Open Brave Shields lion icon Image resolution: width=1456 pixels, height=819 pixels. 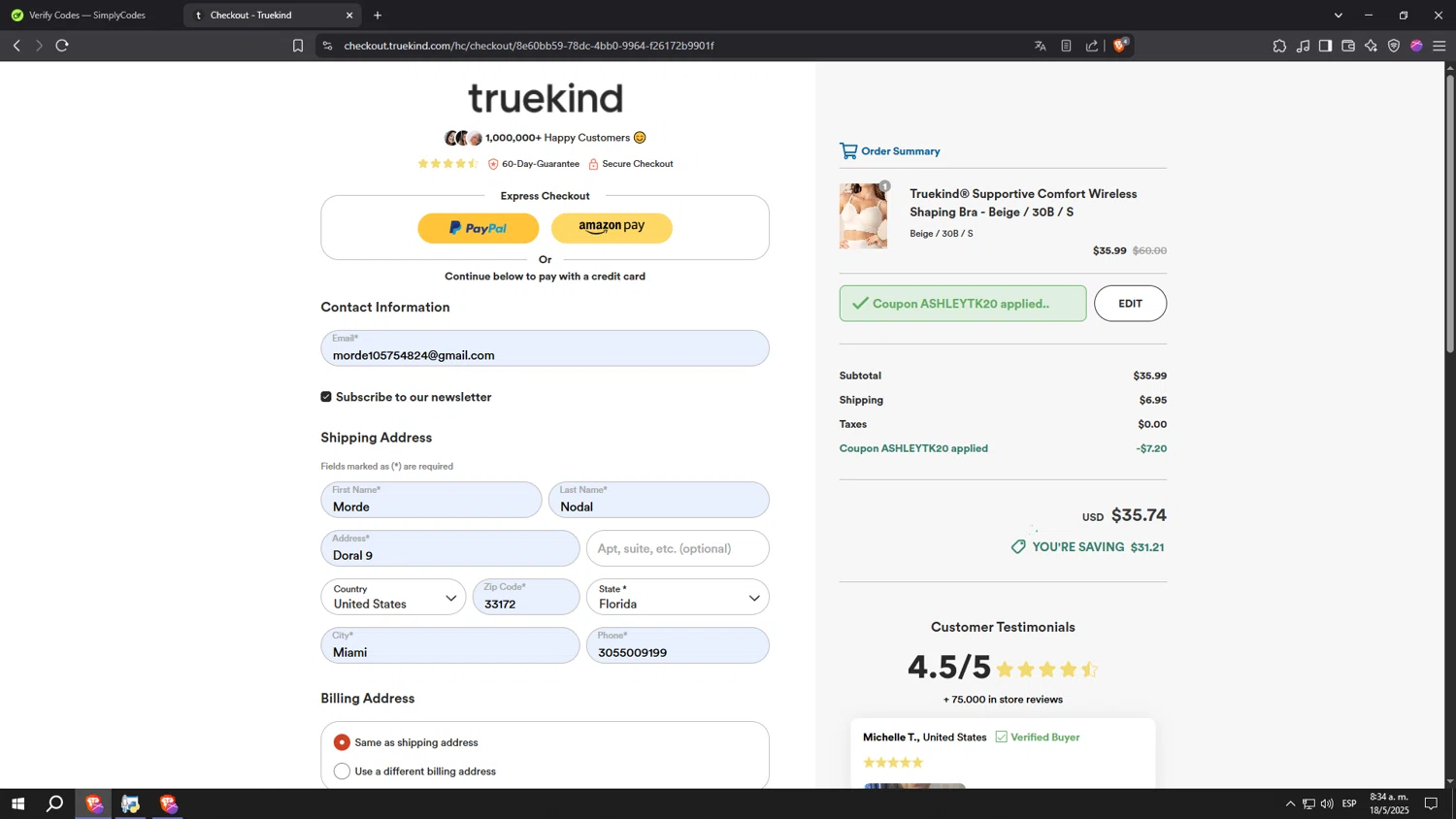(1121, 45)
